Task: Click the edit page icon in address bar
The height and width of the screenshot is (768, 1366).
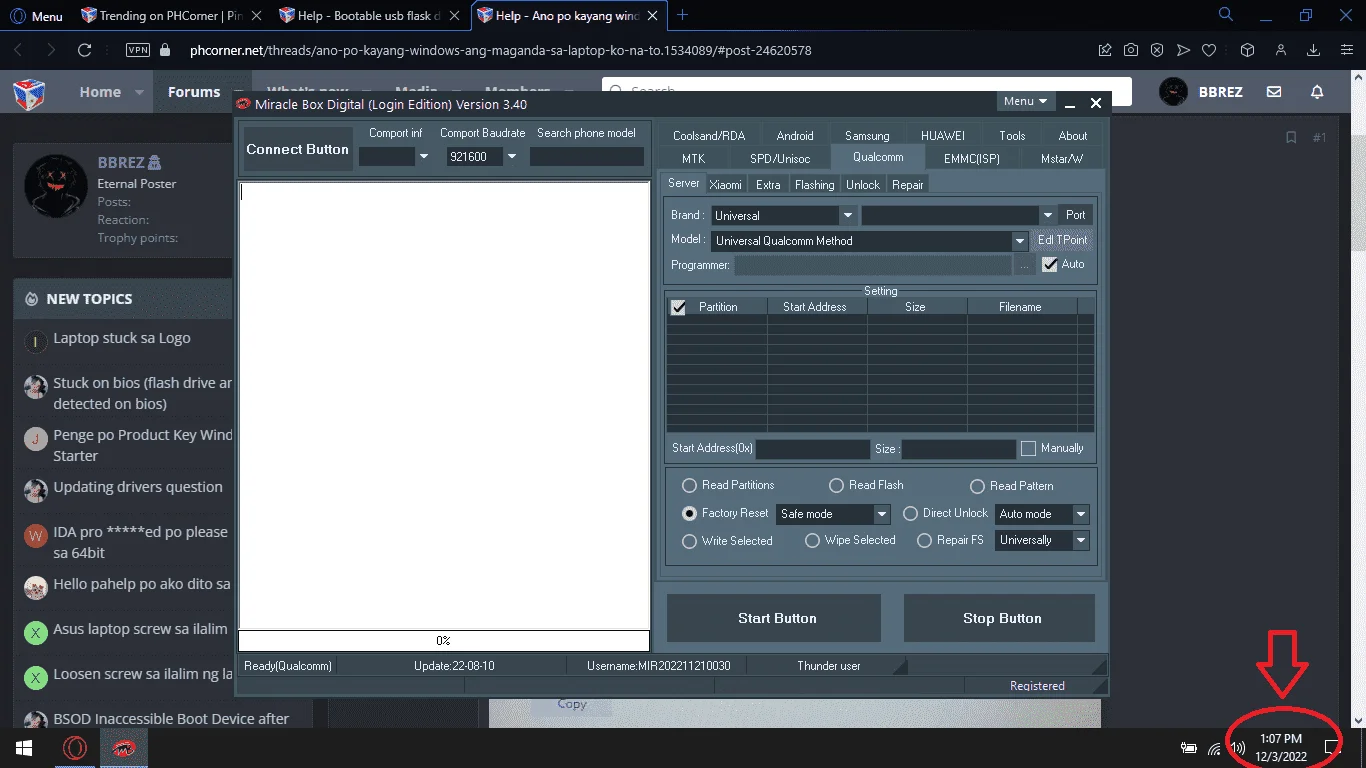Action: coord(1105,50)
